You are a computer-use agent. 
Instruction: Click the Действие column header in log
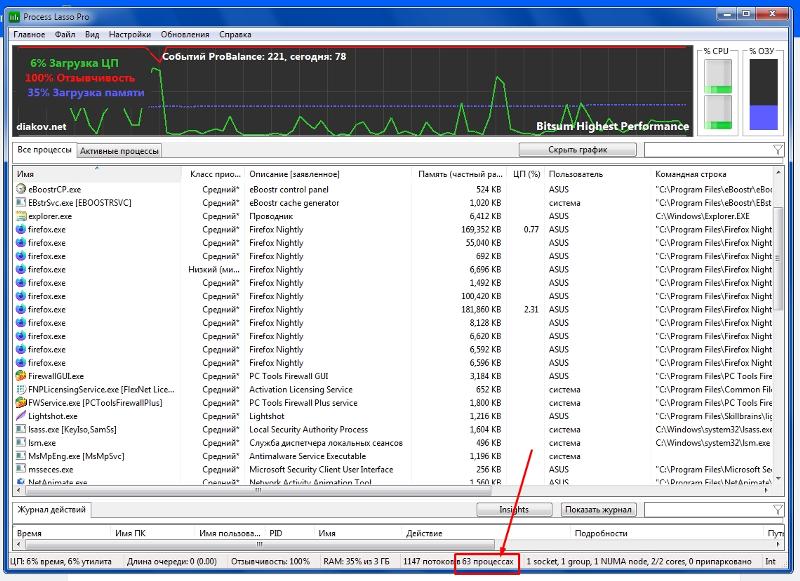click(x=486, y=533)
